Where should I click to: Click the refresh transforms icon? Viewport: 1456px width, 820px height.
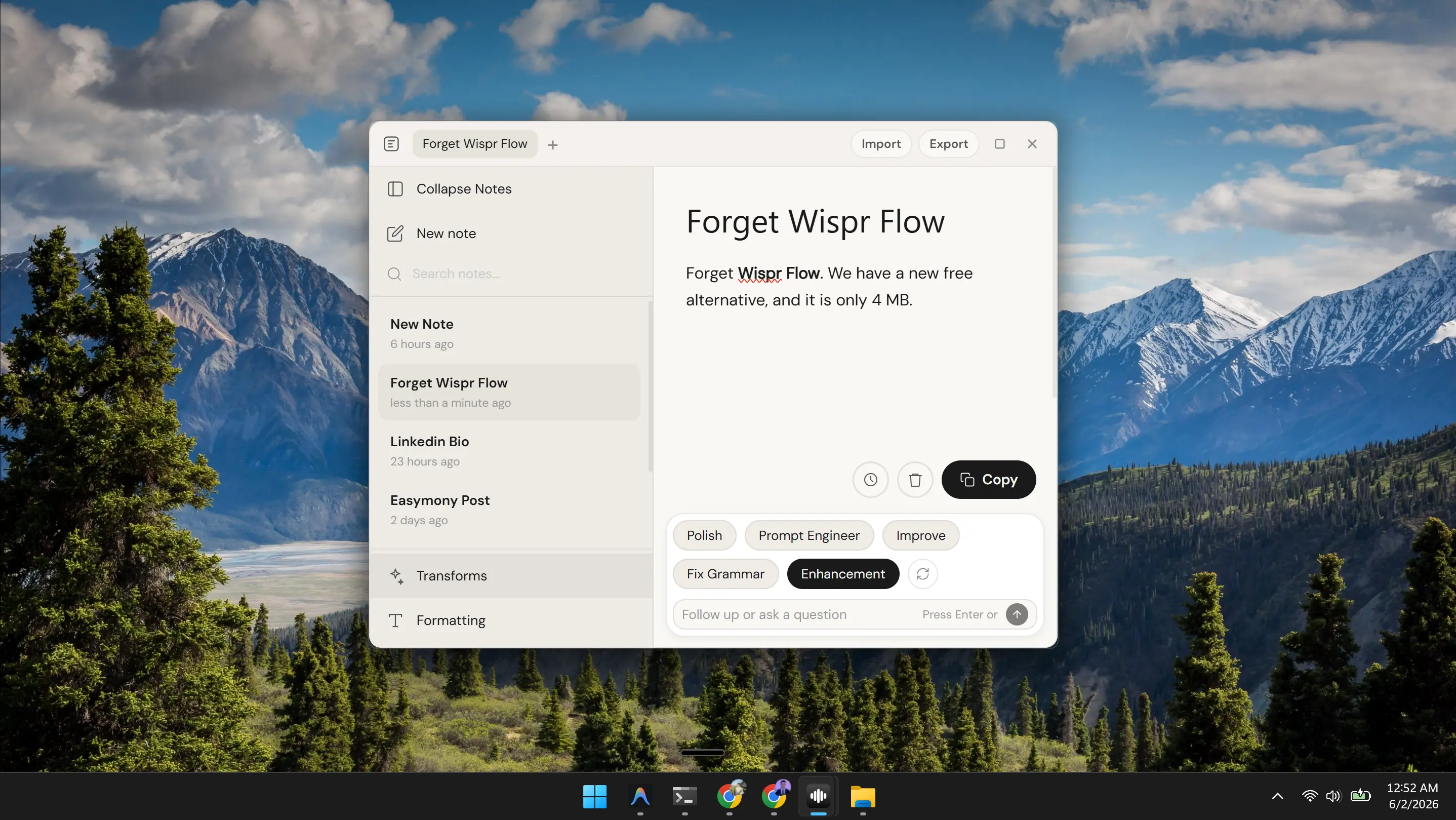[922, 574]
